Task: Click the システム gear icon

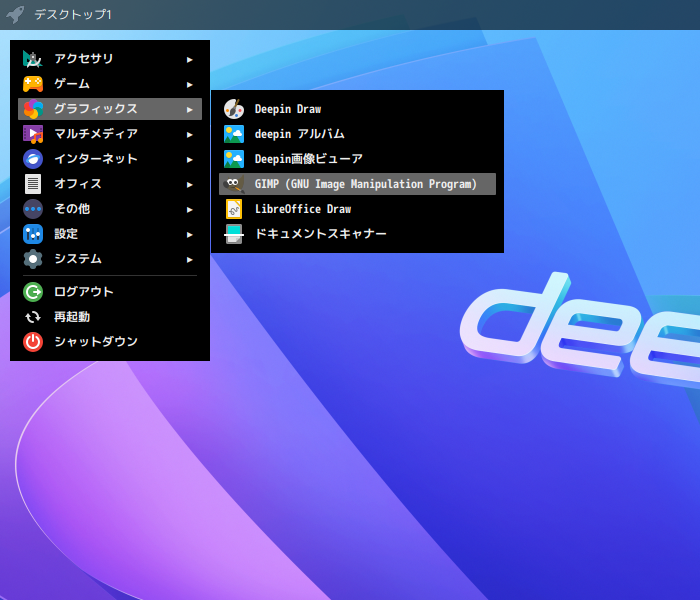Action: click(33, 259)
